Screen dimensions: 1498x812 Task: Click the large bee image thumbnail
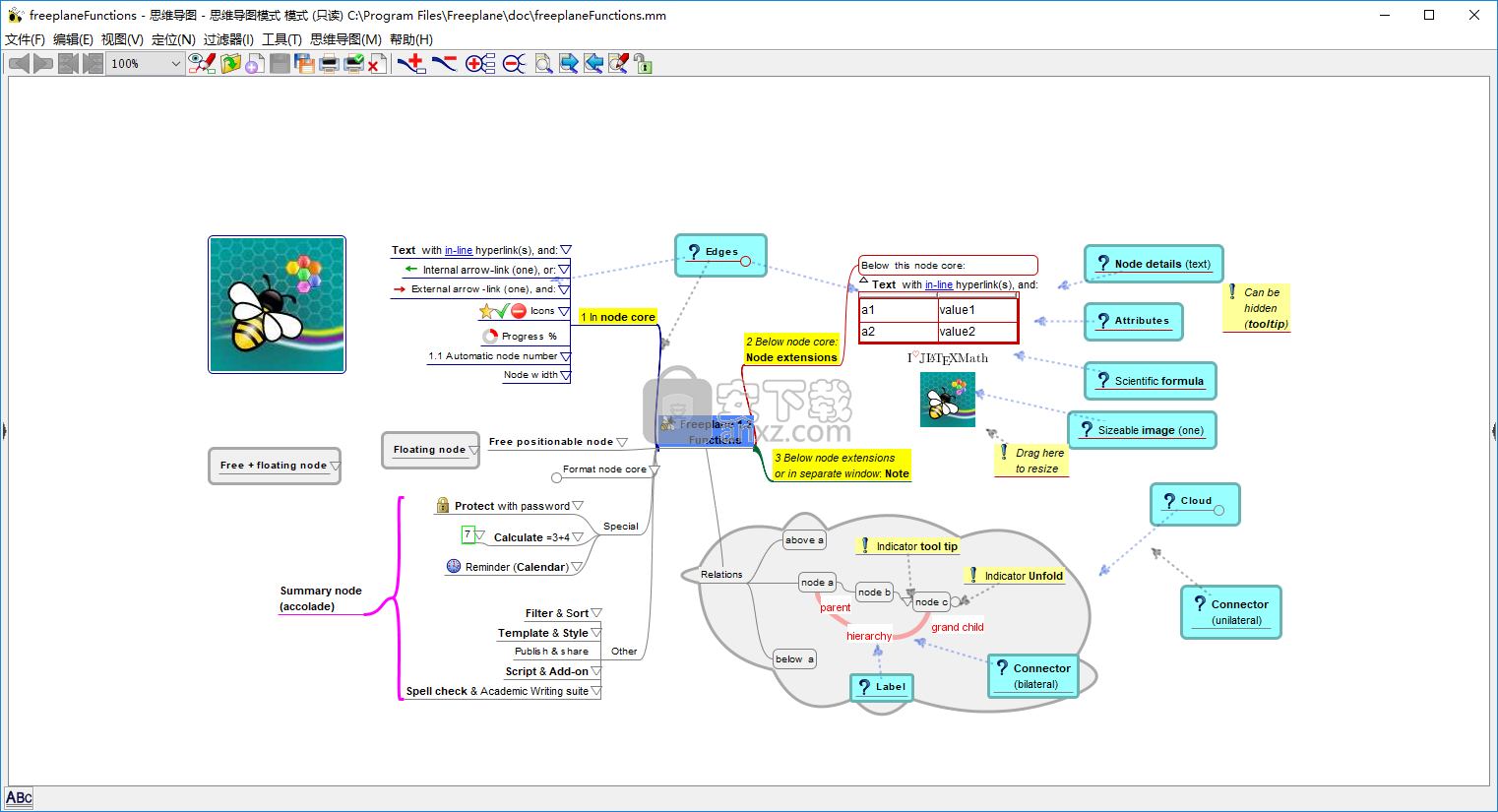point(278,304)
